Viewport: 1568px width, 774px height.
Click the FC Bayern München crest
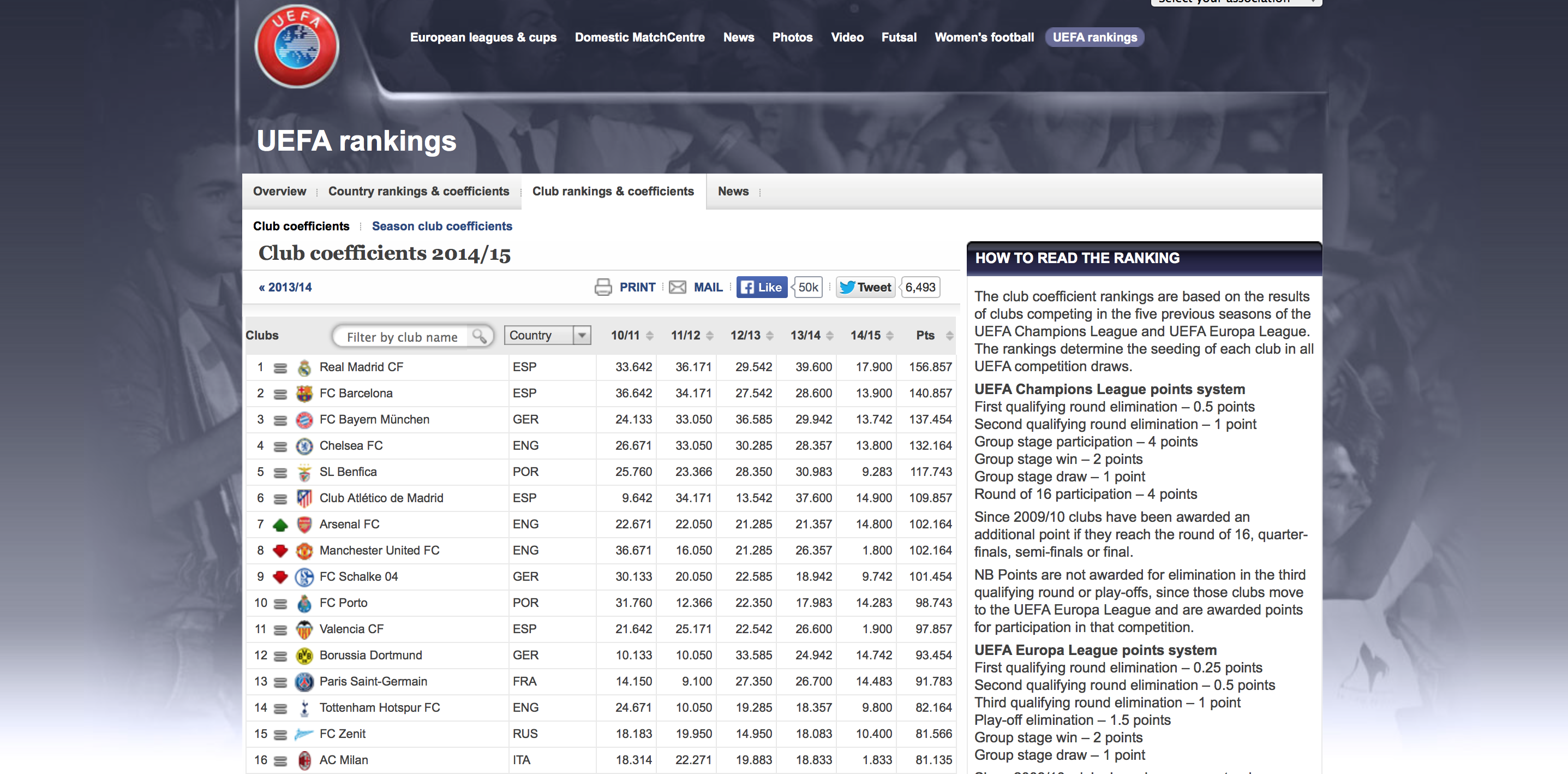coord(304,420)
